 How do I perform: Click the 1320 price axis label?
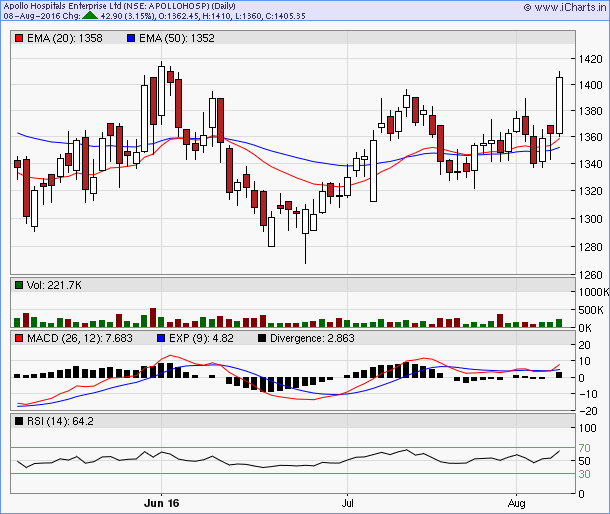point(591,191)
